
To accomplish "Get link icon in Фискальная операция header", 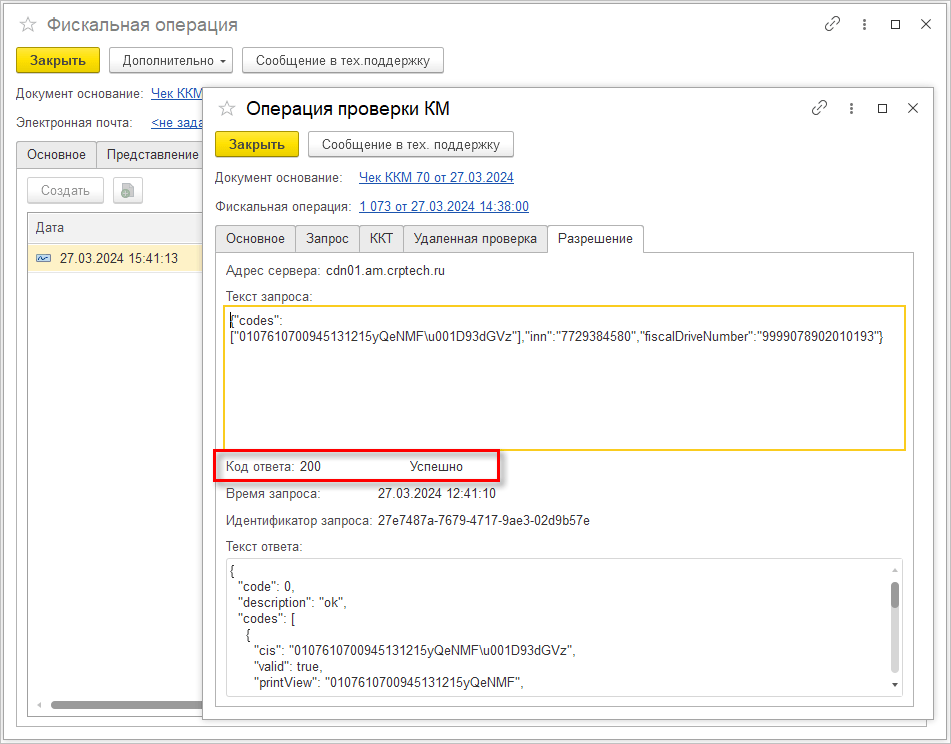I will pyautogui.click(x=833, y=24).
